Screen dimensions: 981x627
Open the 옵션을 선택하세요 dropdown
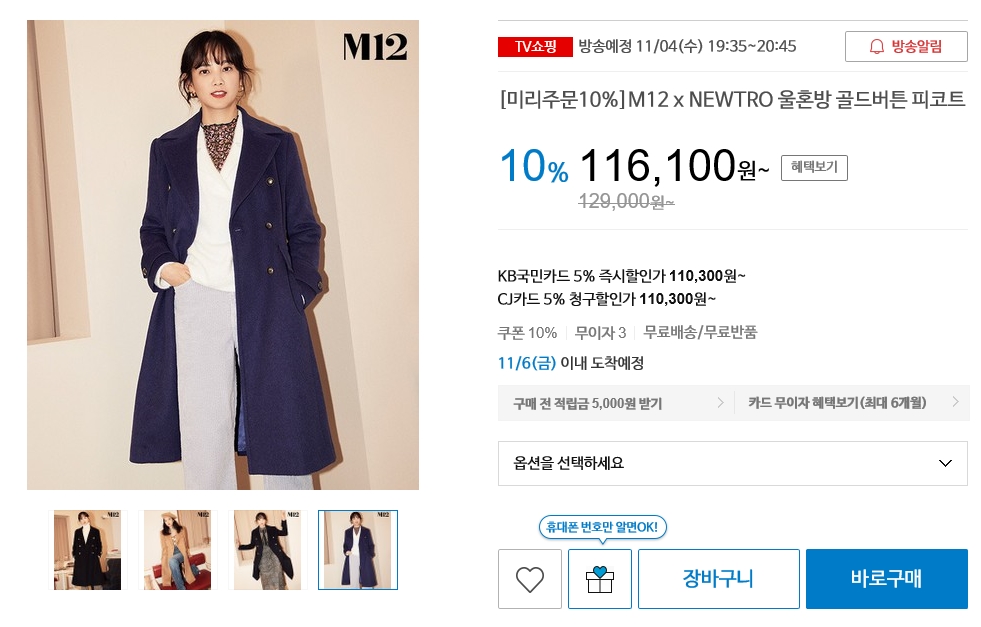coord(733,463)
